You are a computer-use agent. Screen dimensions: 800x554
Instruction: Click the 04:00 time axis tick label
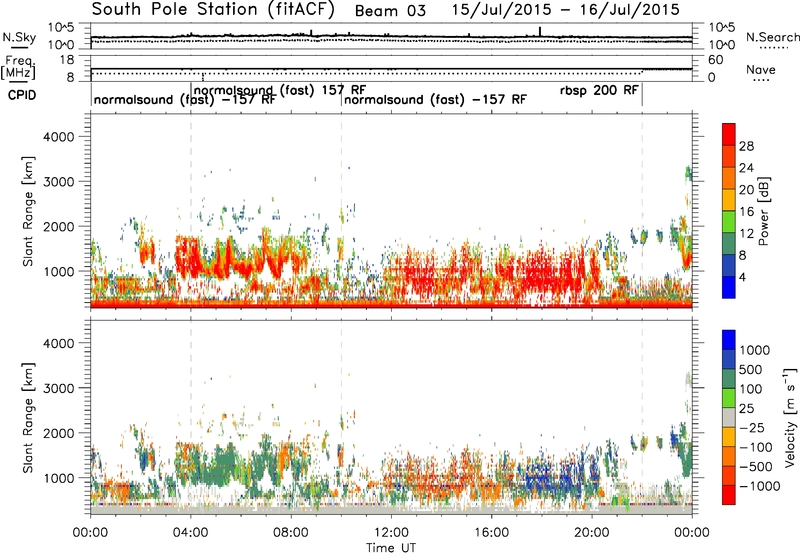190,533
